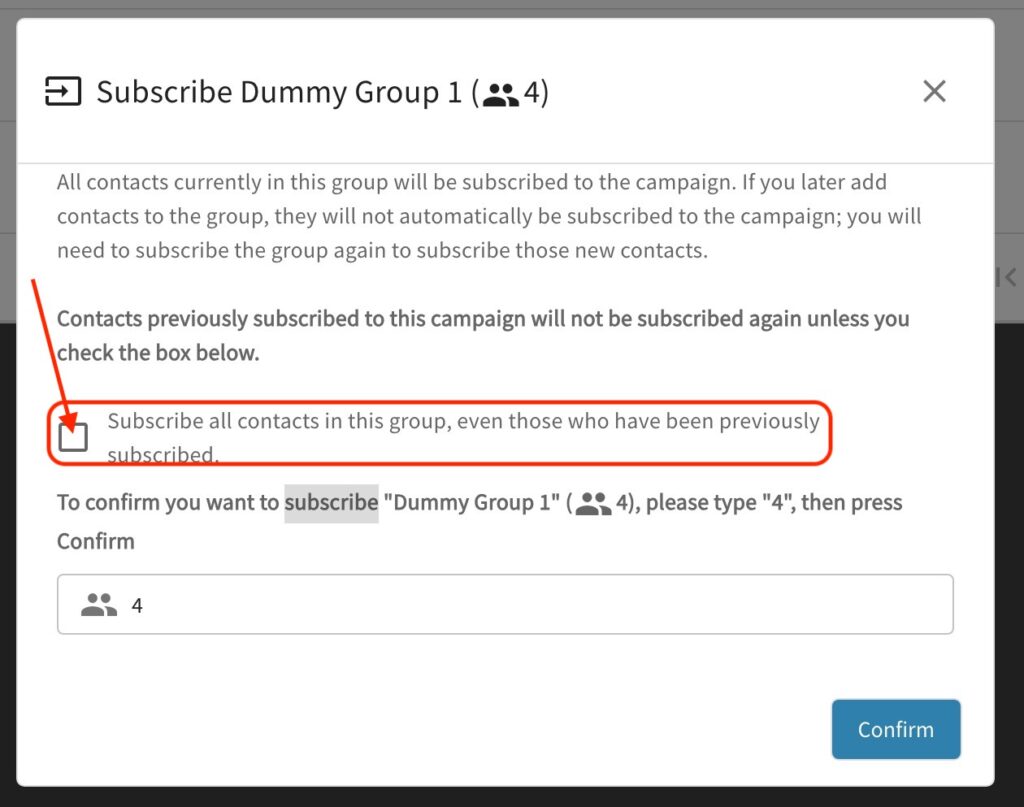1024x807 pixels.
Task: Close the Subscribe Dummy Group 1 dialog
Action: coord(934,92)
